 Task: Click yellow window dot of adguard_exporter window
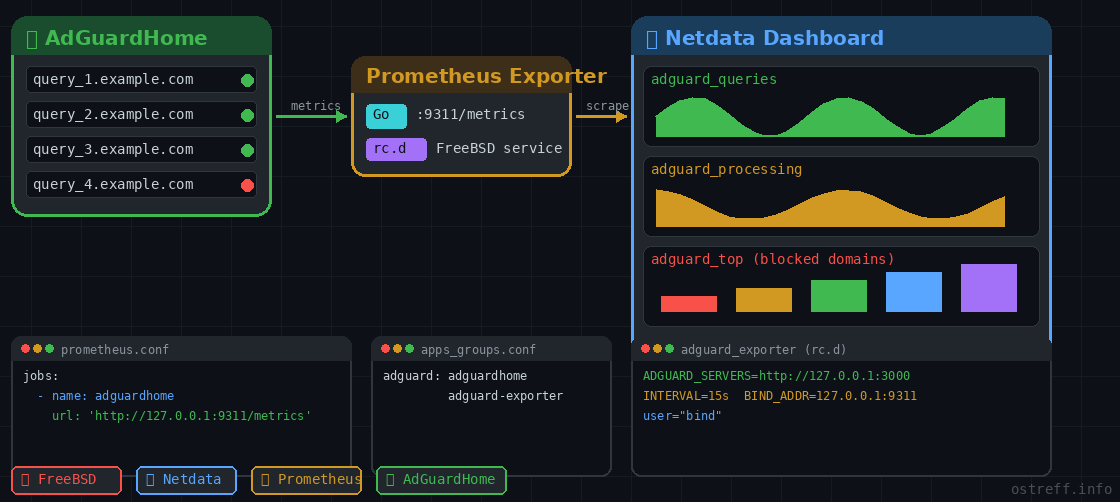tap(658, 348)
